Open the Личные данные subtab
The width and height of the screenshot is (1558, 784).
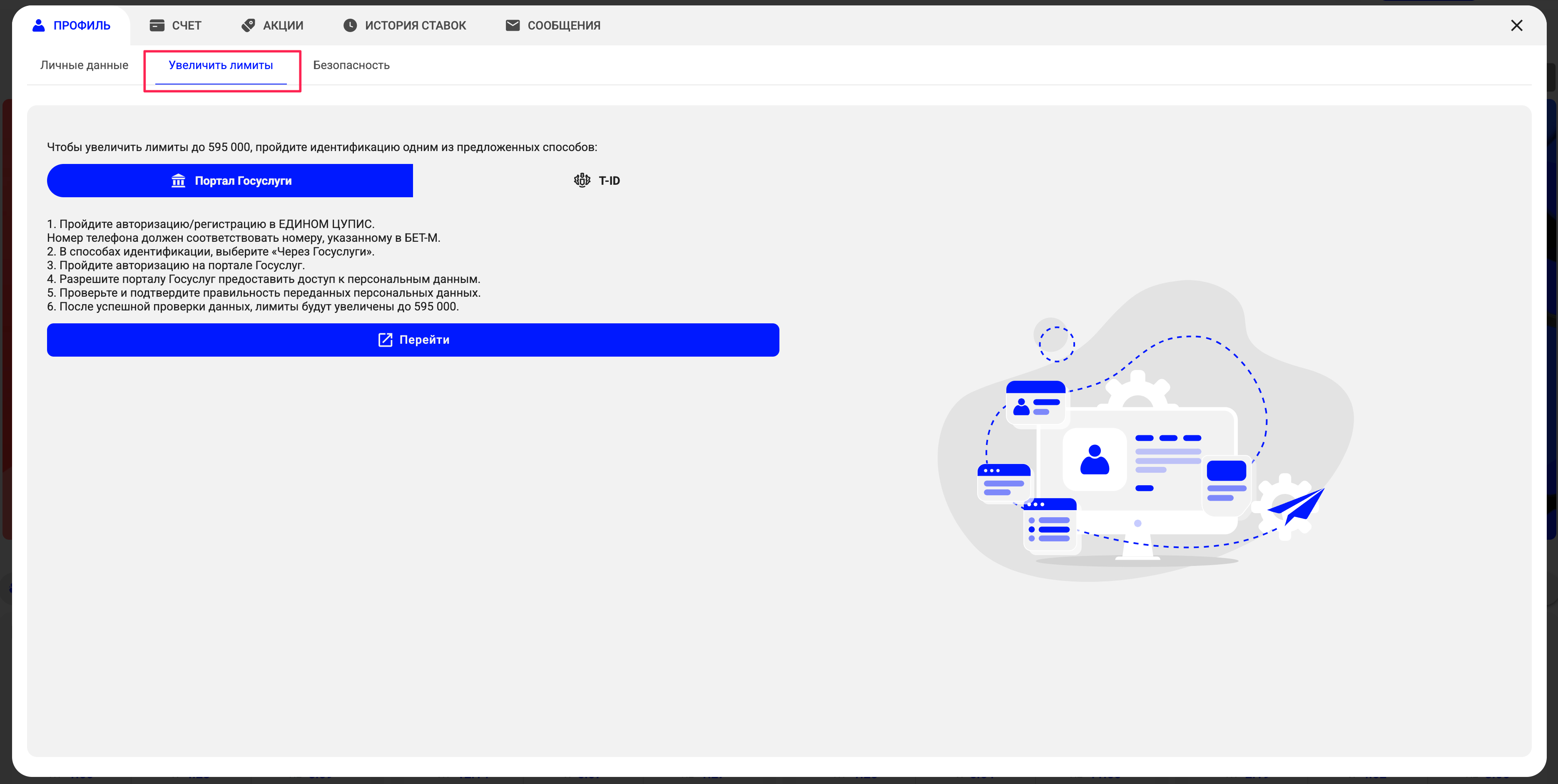84,65
